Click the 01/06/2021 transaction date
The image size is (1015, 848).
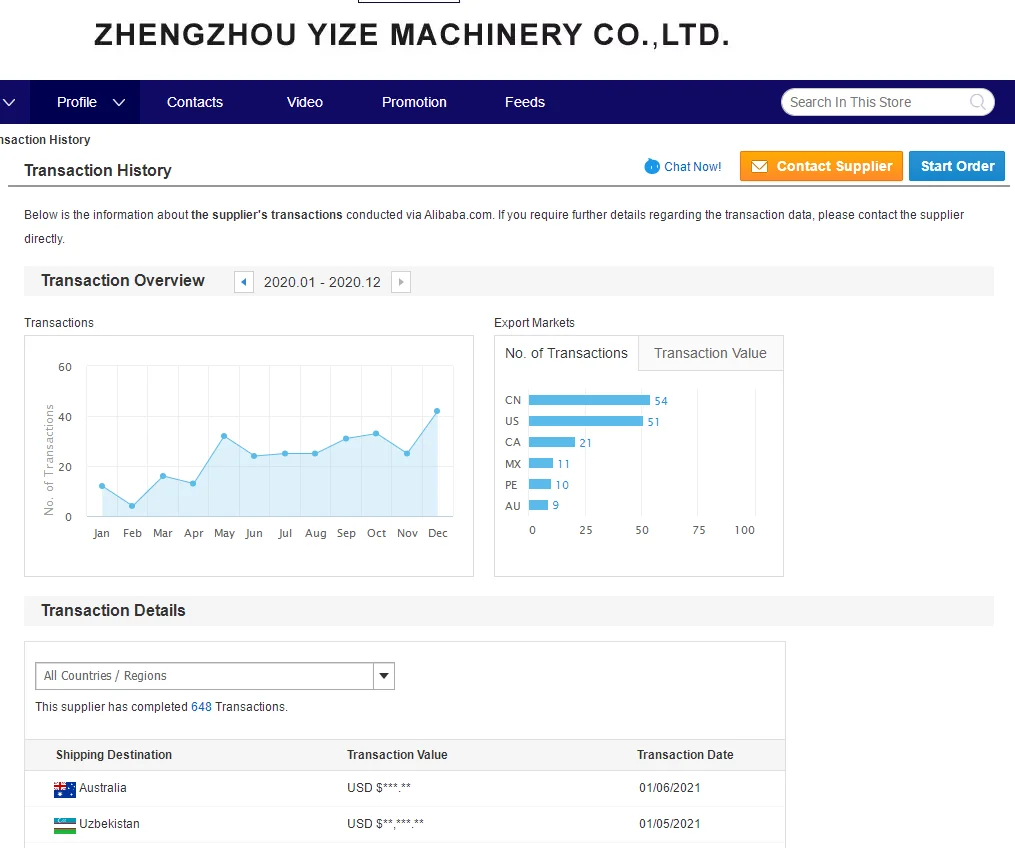(x=669, y=788)
